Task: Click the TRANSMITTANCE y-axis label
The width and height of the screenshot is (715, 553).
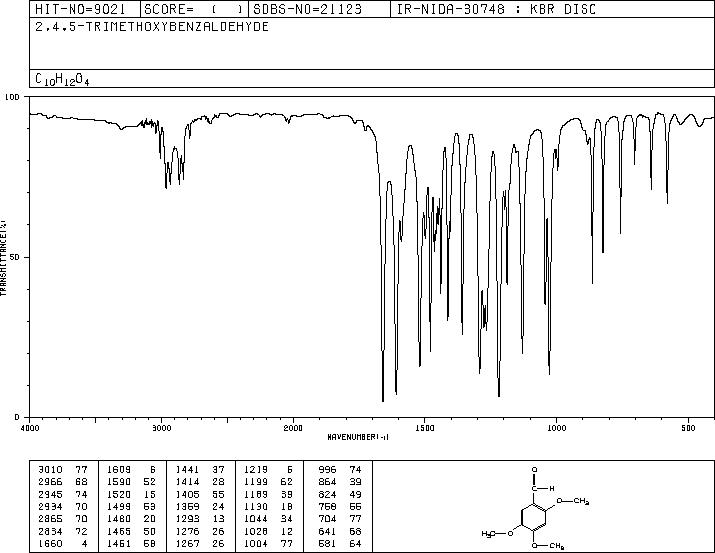Action: click(x=3, y=258)
